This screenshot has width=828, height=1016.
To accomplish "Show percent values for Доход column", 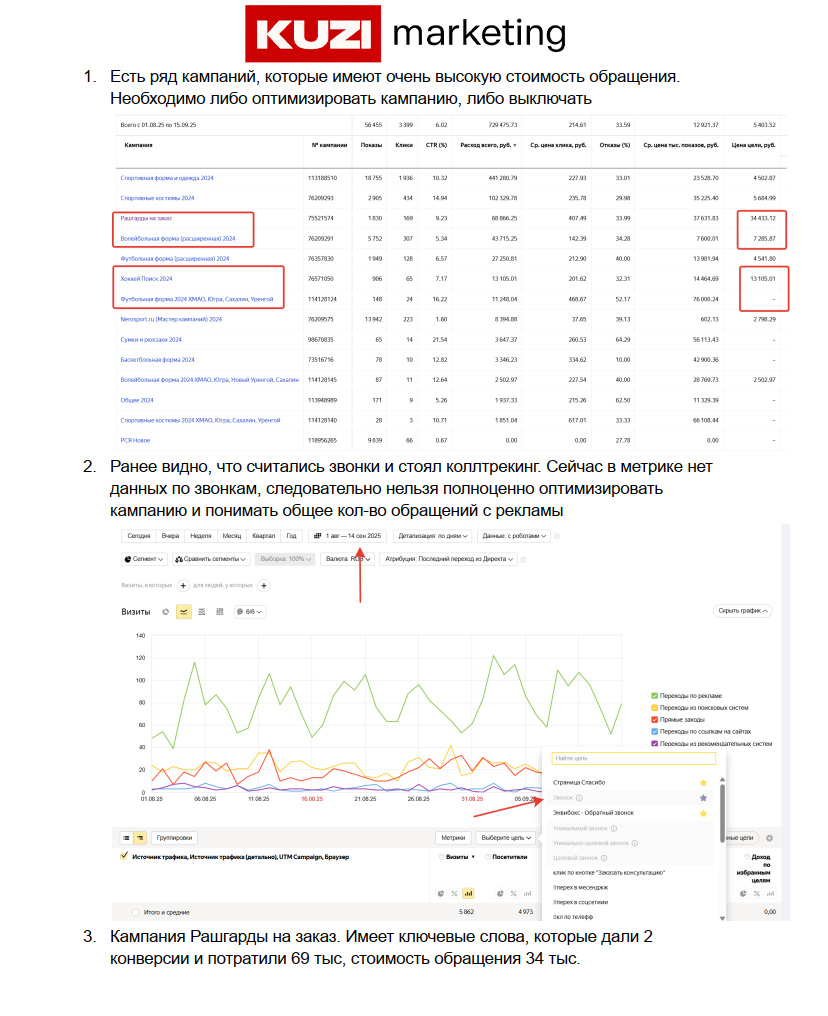I will pyautogui.click(x=757, y=894).
